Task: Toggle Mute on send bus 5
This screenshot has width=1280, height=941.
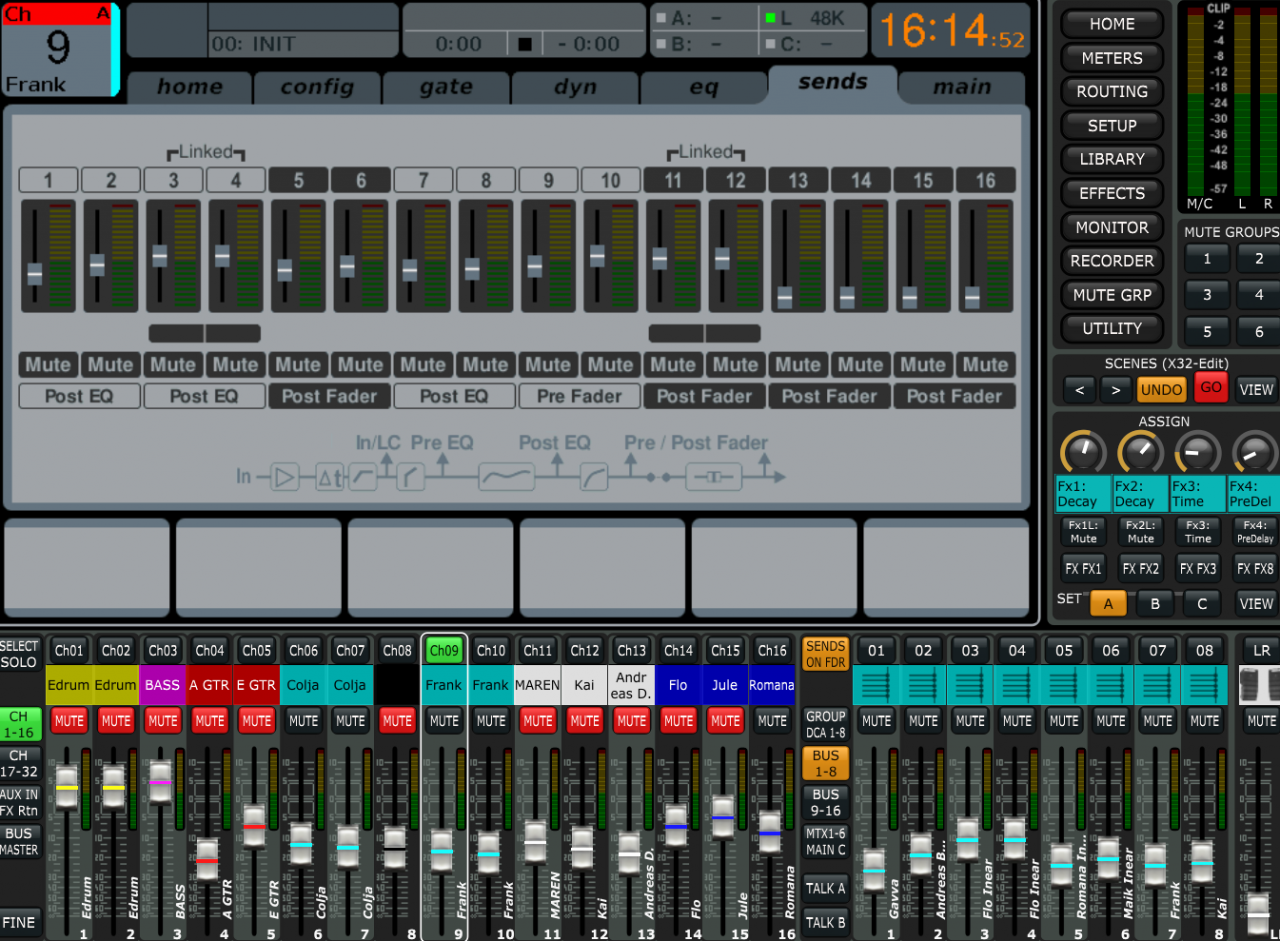Action: pos(298,365)
